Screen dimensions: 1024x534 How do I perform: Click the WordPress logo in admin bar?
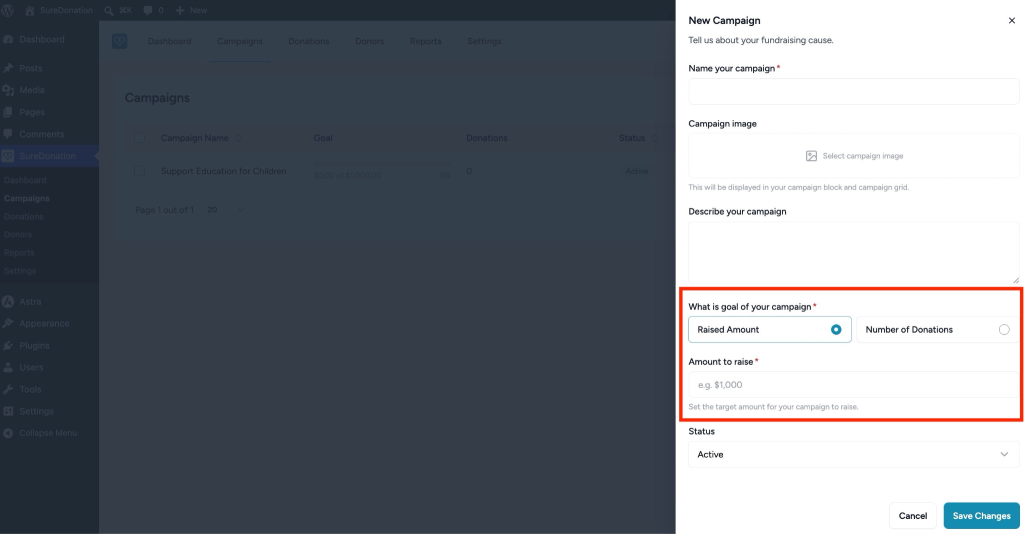coord(8,10)
